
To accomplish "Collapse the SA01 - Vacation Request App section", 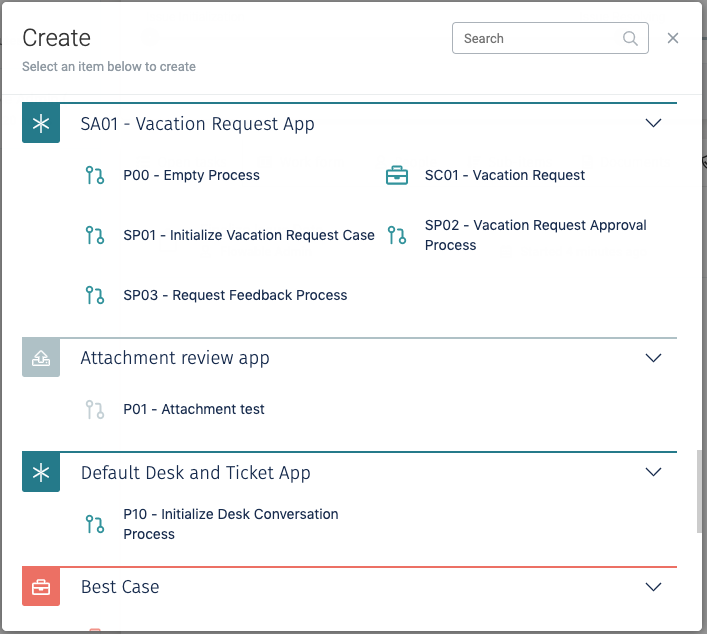I will pyautogui.click(x=653, y=124).
